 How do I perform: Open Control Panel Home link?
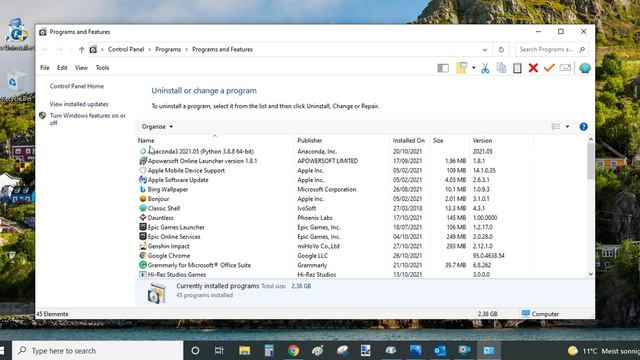point(77,86)
